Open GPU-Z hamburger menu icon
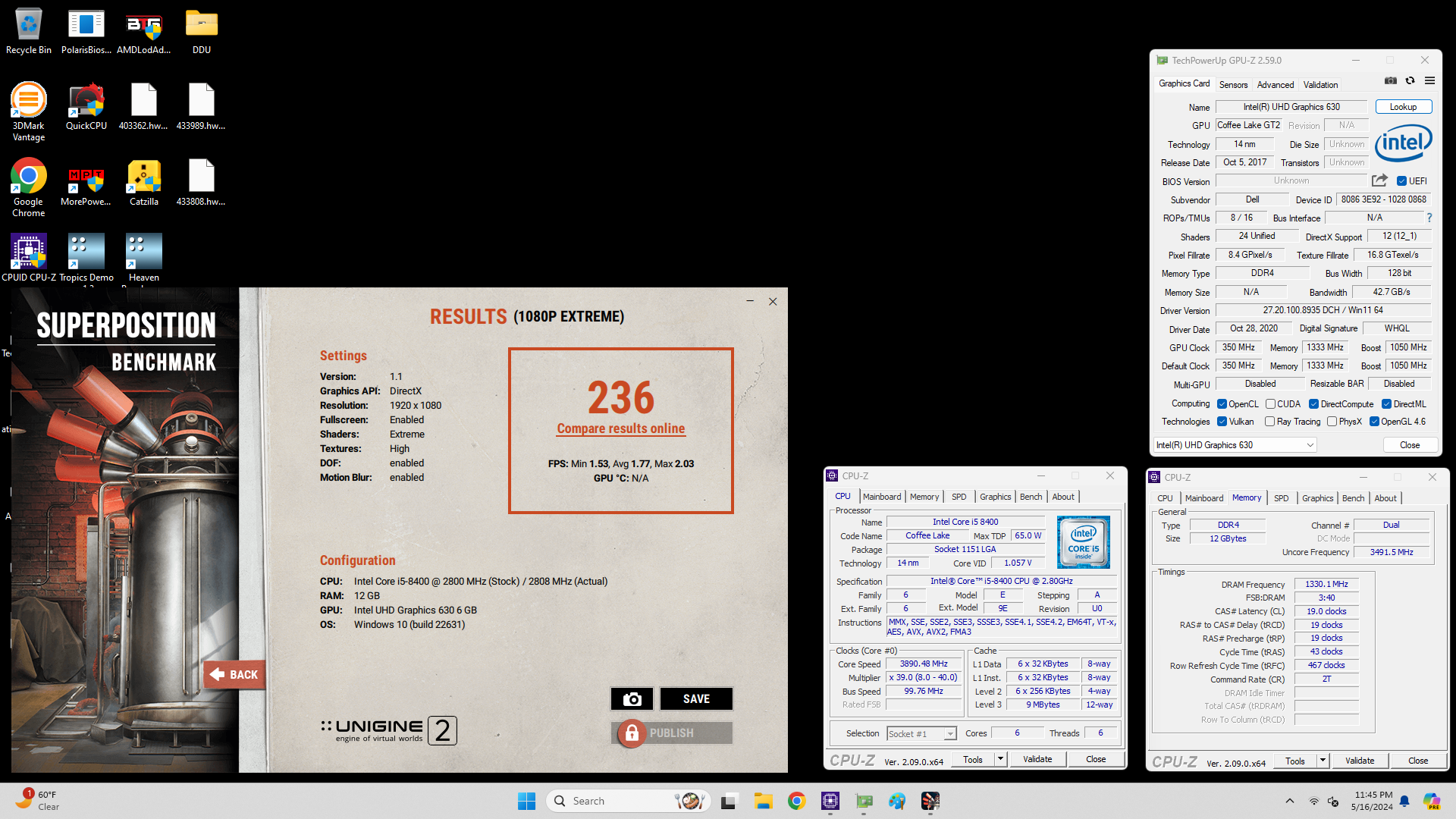 (1429, 80)
